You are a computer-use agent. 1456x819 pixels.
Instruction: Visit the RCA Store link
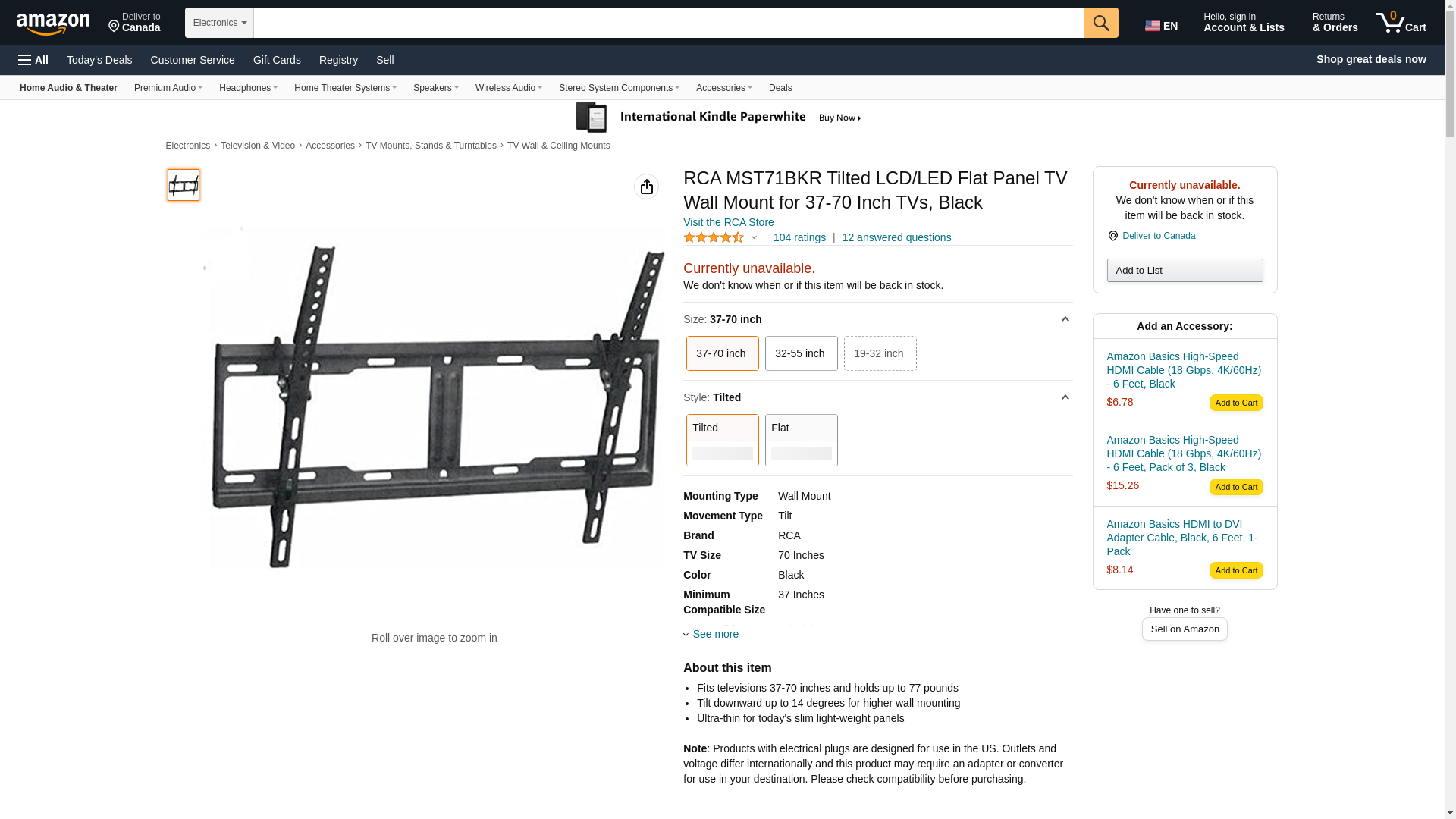point(728,222)
